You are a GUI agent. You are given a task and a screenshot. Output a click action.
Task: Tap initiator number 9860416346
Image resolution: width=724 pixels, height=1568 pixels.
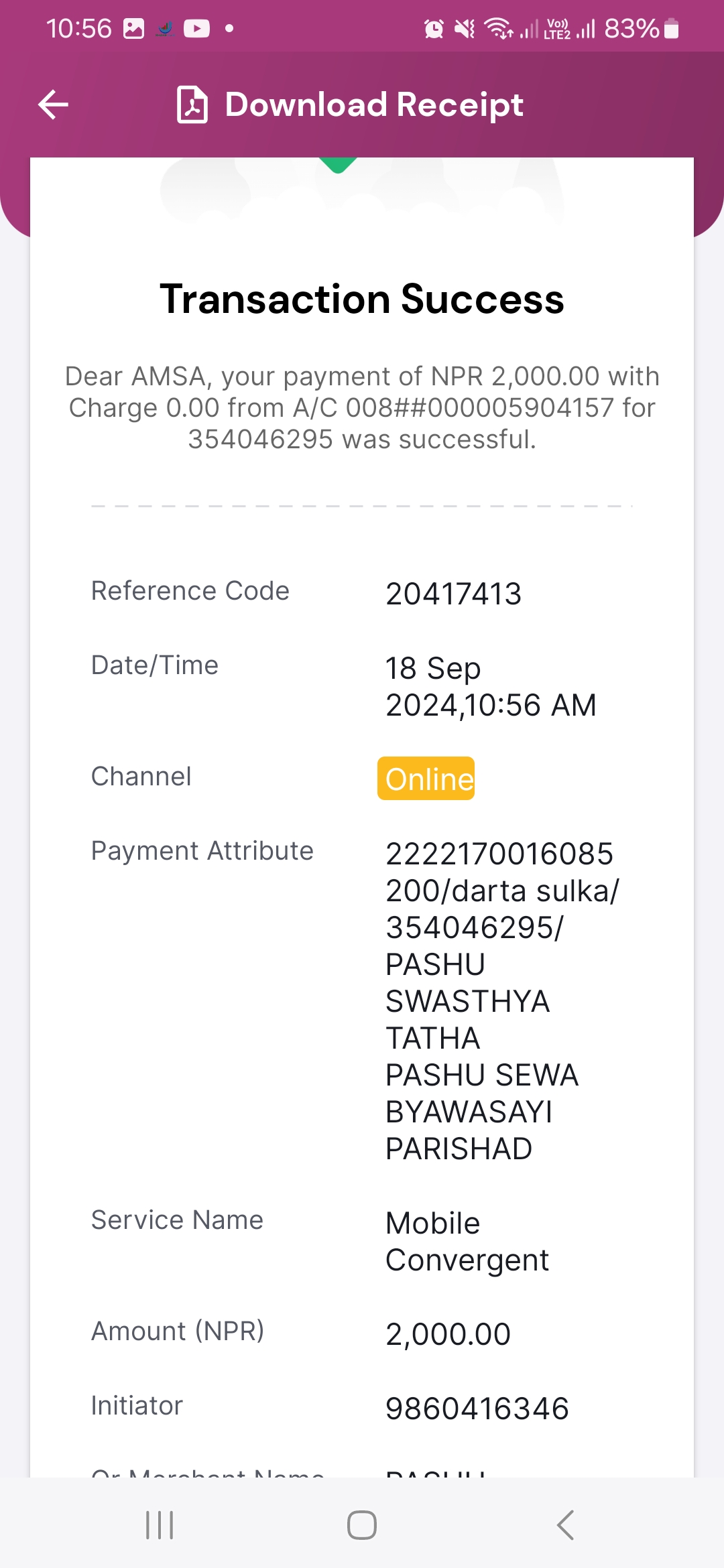tap(477, 1409)
